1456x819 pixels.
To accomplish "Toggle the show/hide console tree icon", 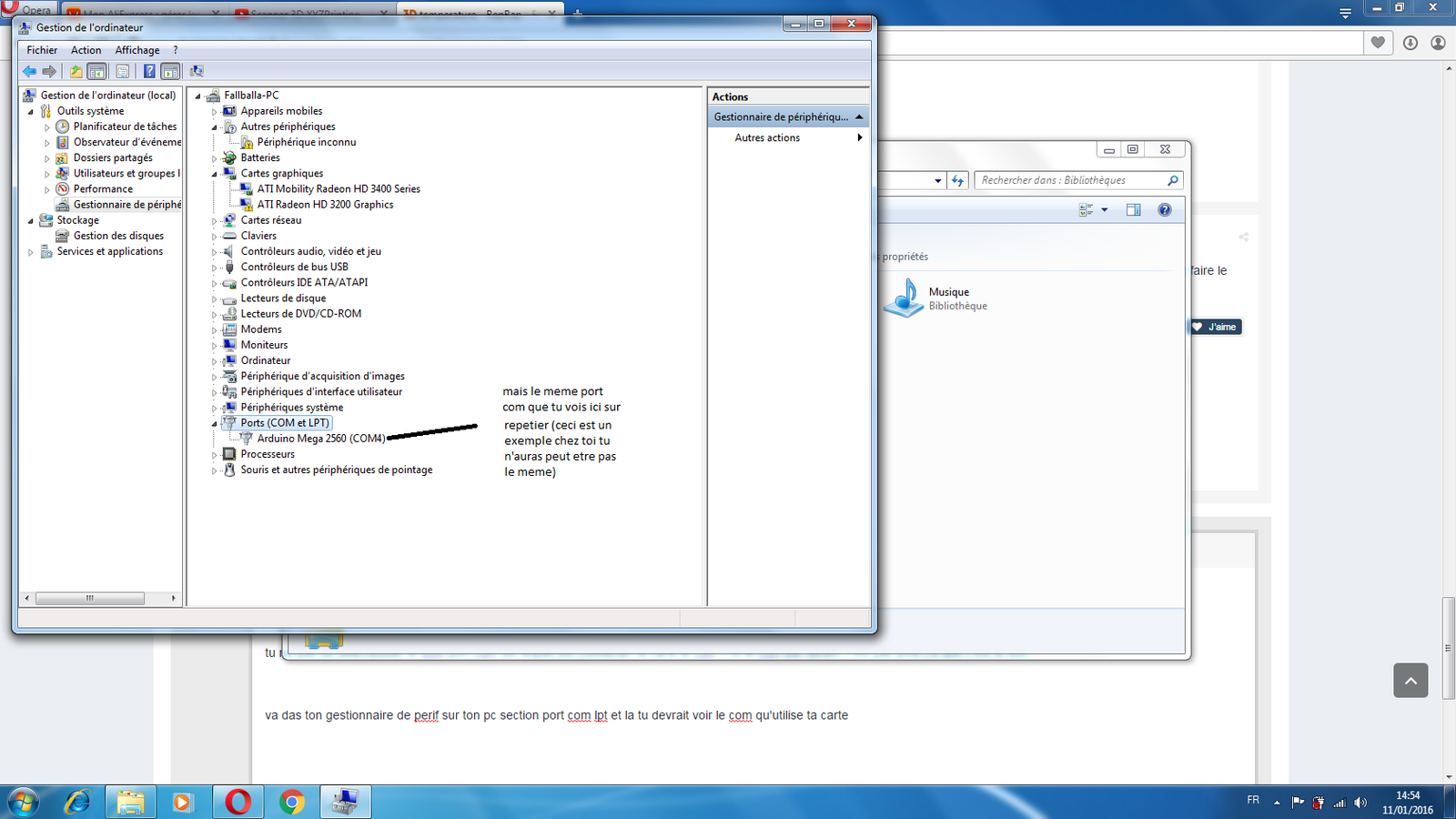I will pyautogui.click(x=97, y=71).
